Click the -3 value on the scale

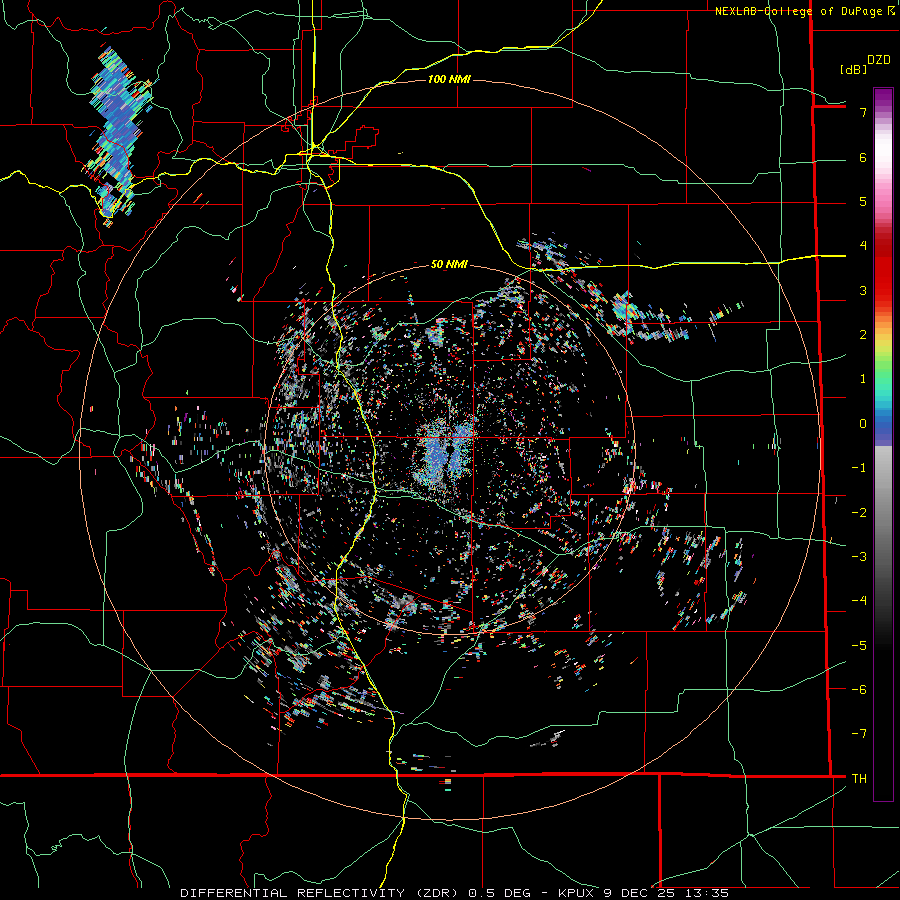click(x=859, y=556)
